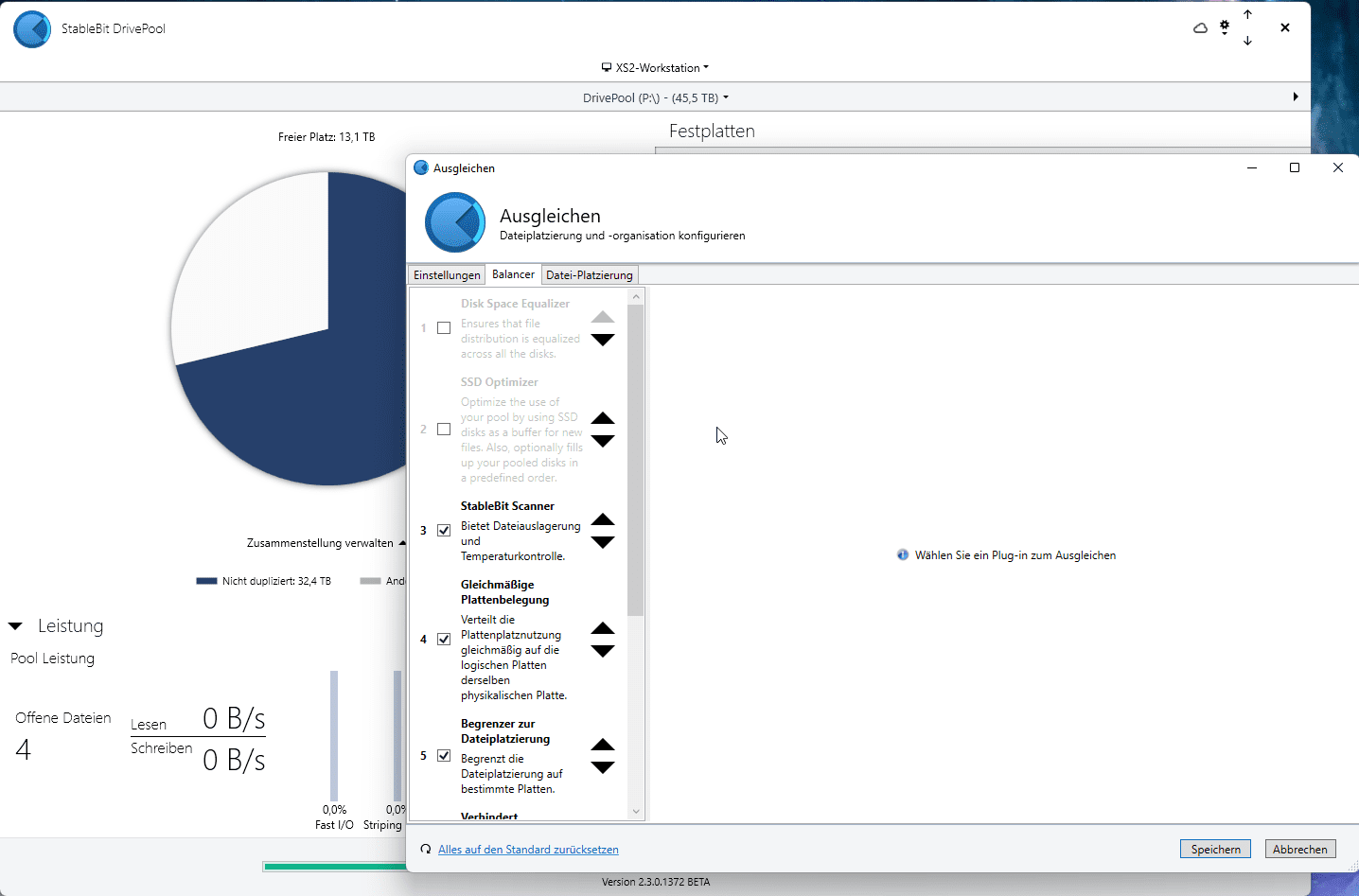Click the balancer list scrollbar thumb

click(635, 461)
